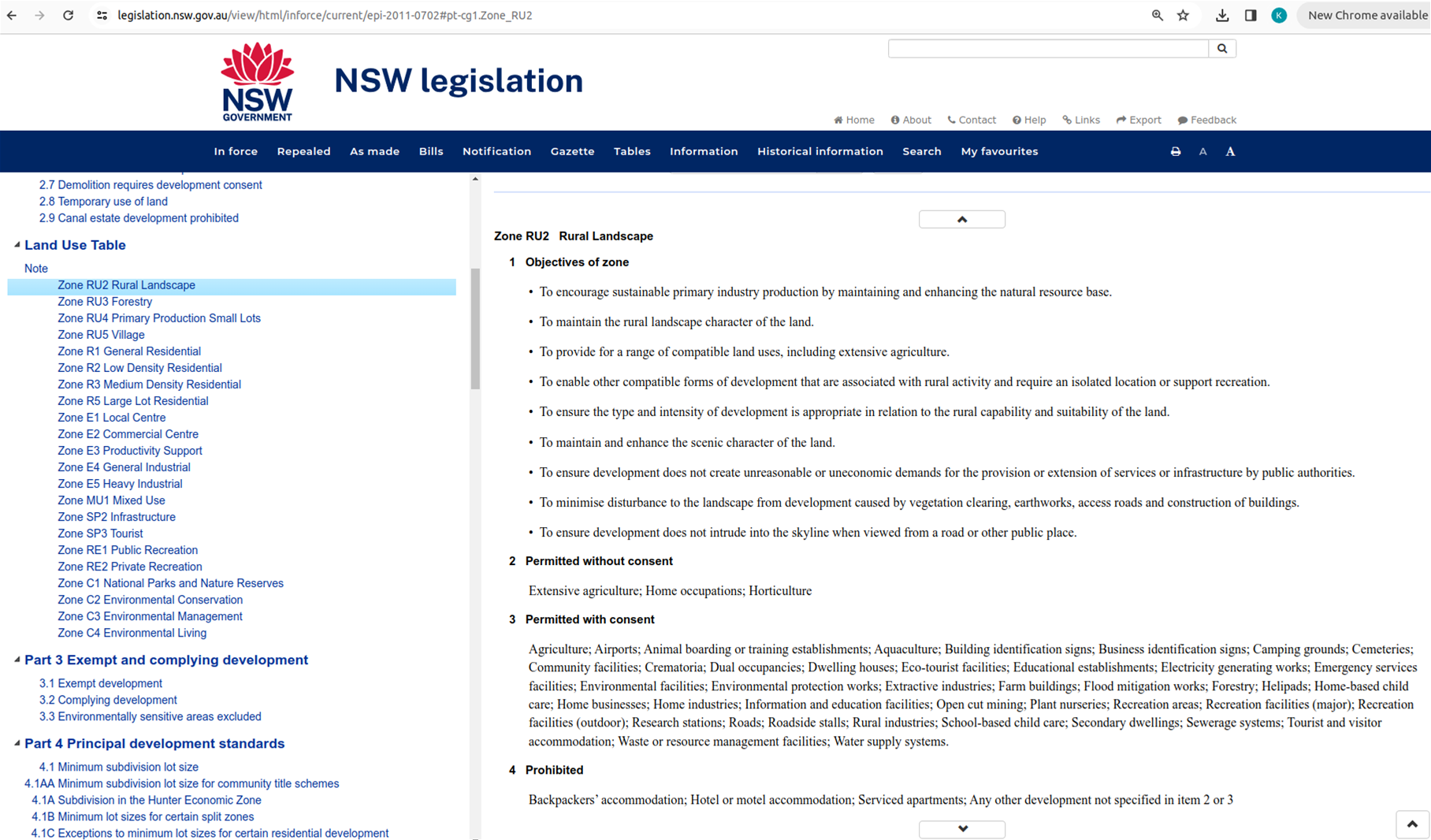Go to next provision with the down chevron
Screen dimensions: 1431x840
click(x=961, y=829)
